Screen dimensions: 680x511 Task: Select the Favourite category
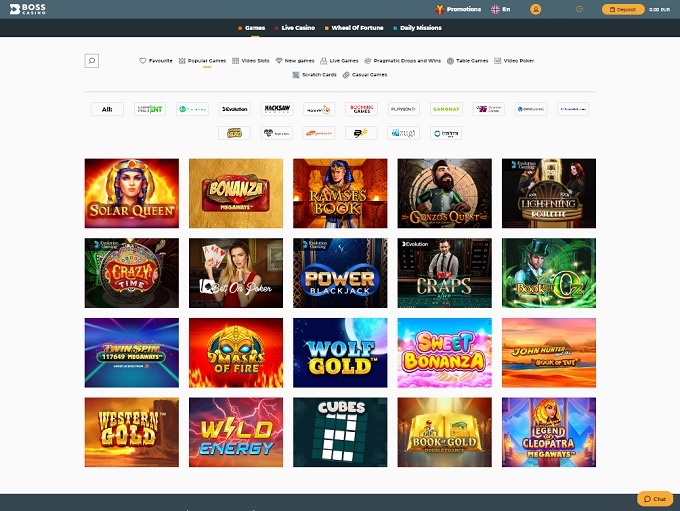[156, 61]
